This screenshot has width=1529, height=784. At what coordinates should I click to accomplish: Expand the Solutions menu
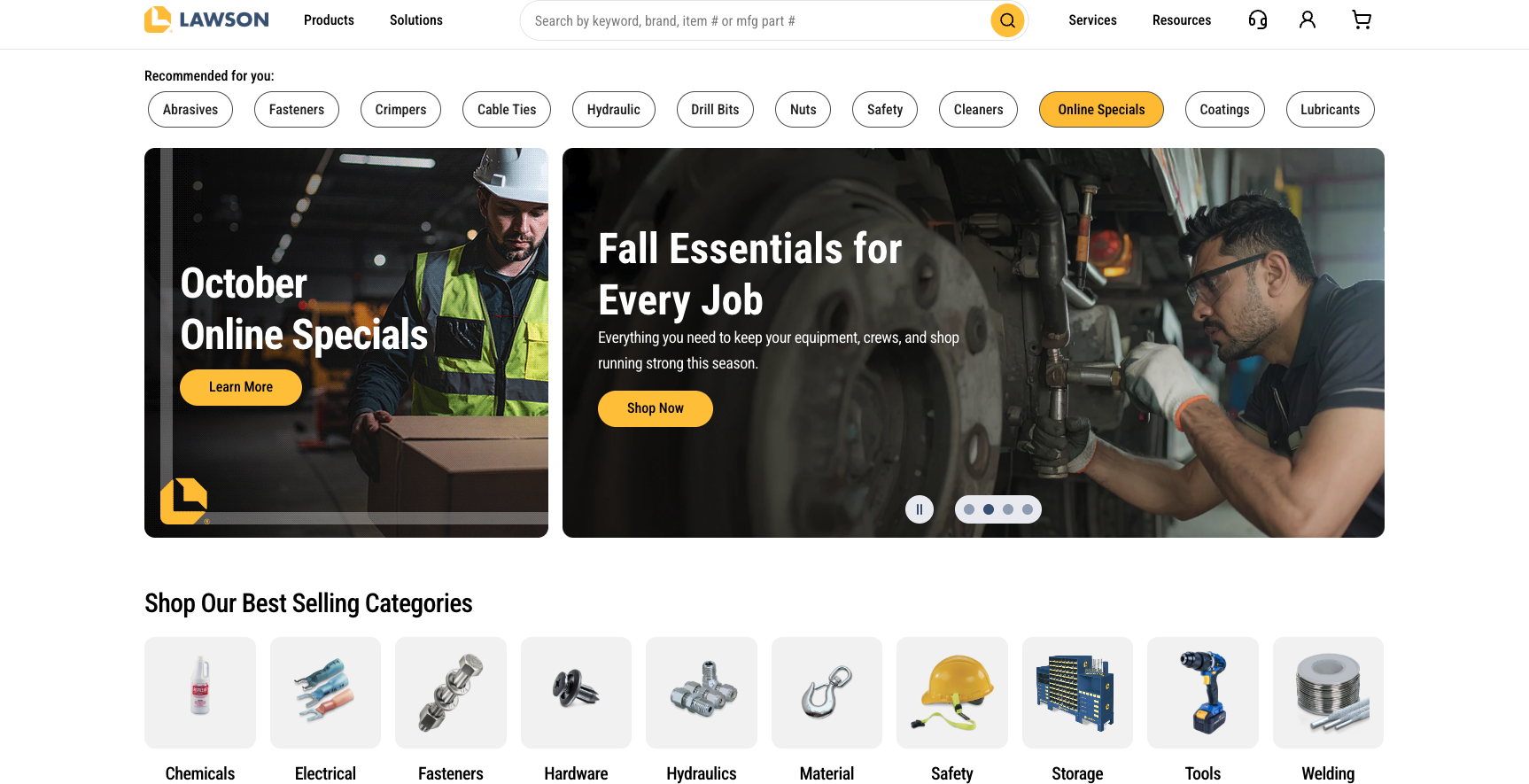pyautogui.click(x=416, y=20)
